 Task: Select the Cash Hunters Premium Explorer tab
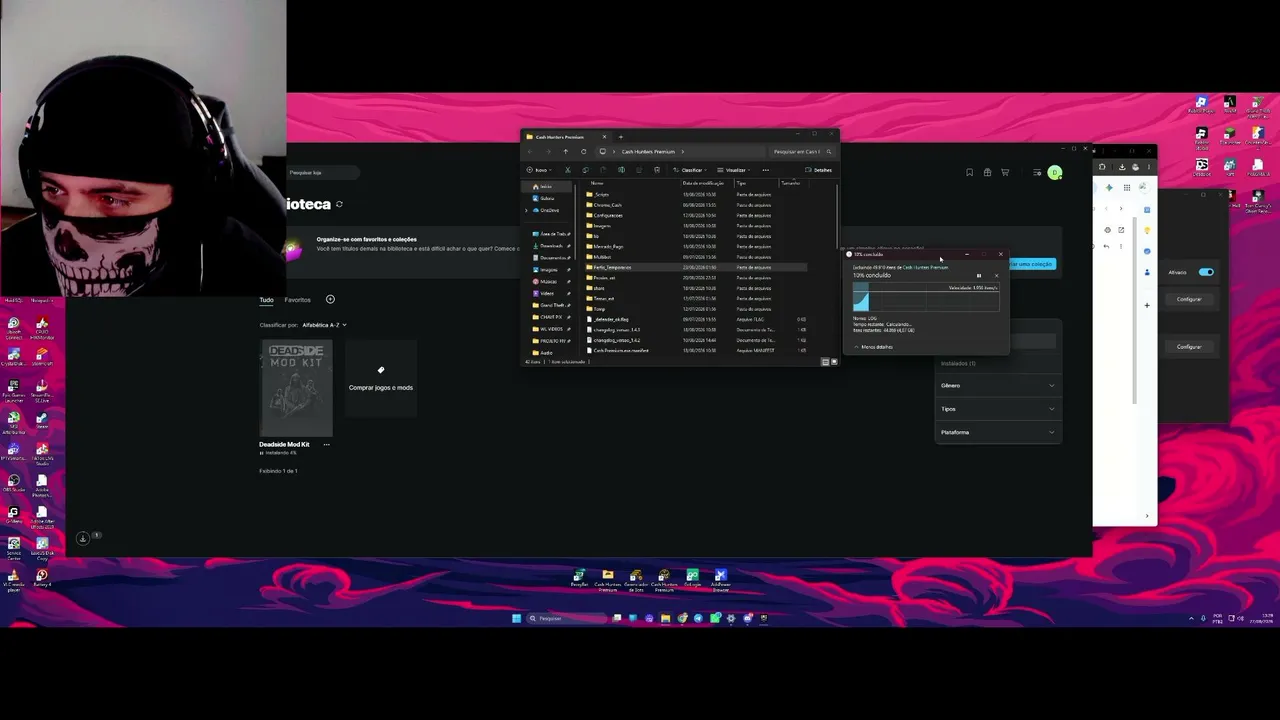[566, 137]
